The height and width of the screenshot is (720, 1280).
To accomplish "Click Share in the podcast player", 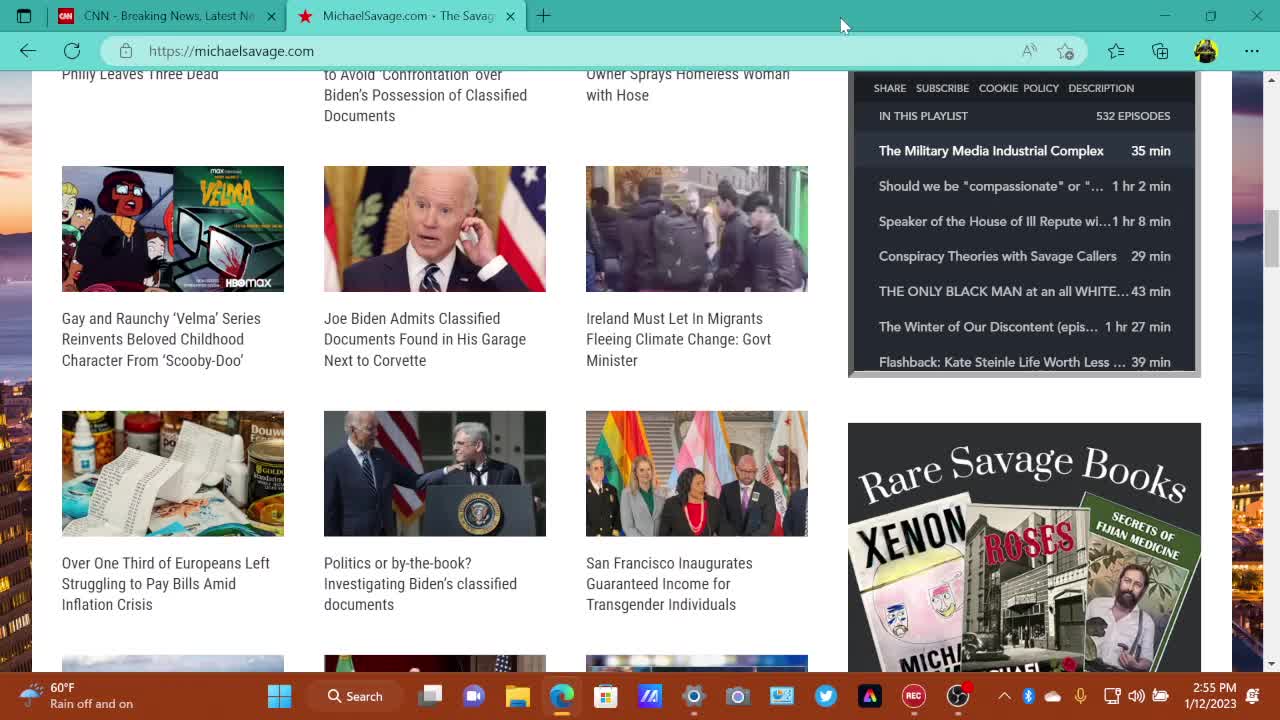I will tap(890, 88).
